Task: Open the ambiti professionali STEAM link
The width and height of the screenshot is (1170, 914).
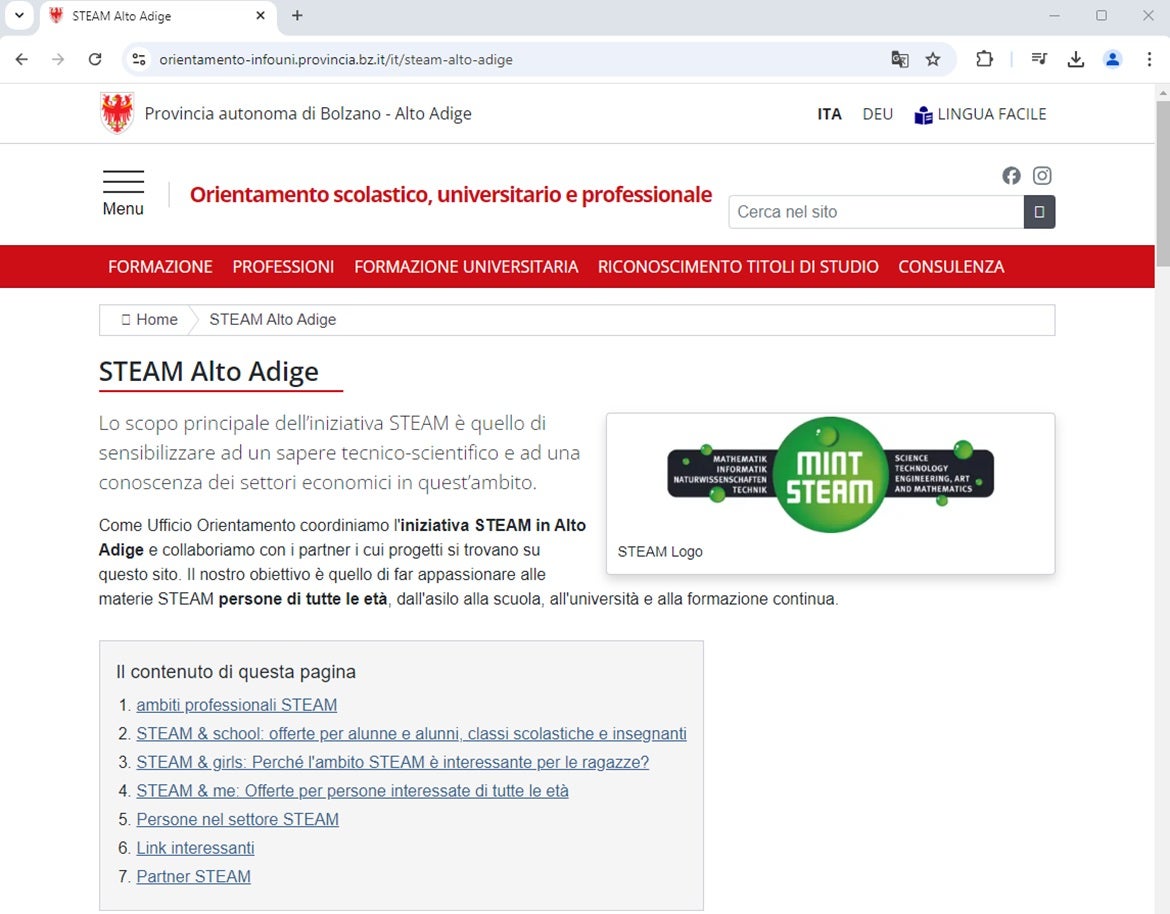Action: 236,705
